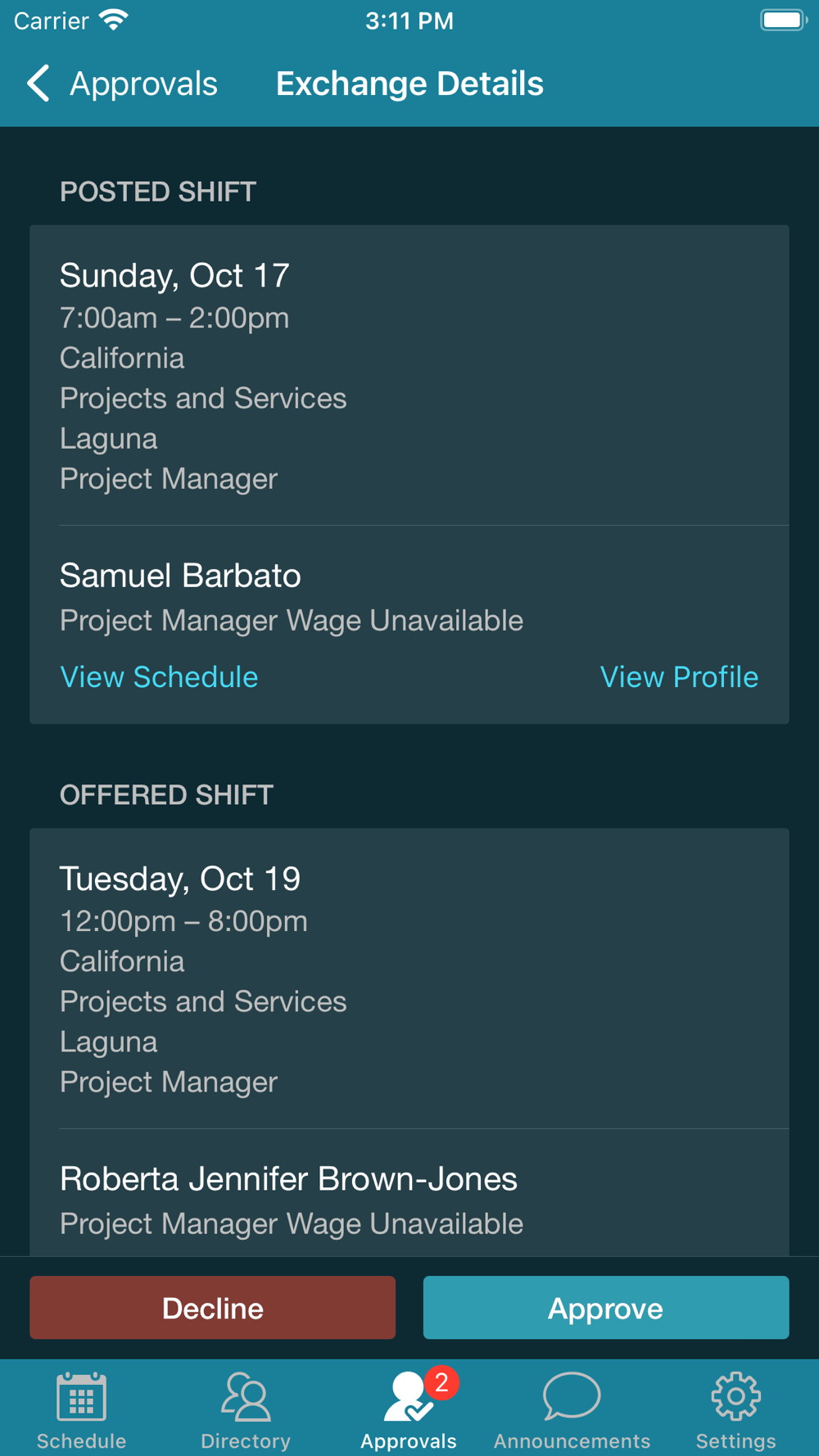
Task: Decline the shift exchange request
Action: tap(213, 1308)
